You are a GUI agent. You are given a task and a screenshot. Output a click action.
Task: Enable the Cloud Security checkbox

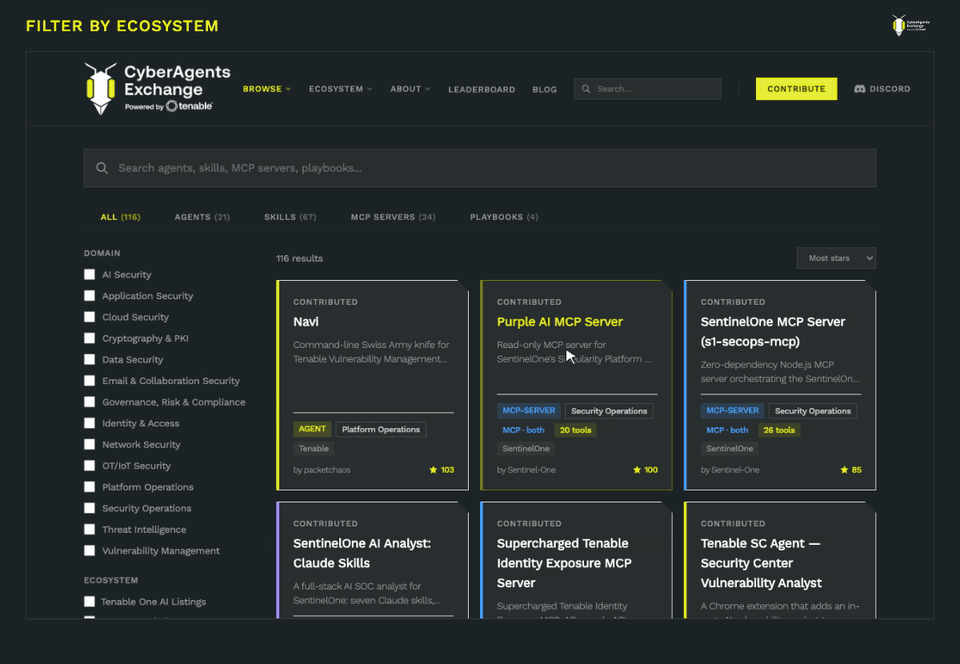89,317
